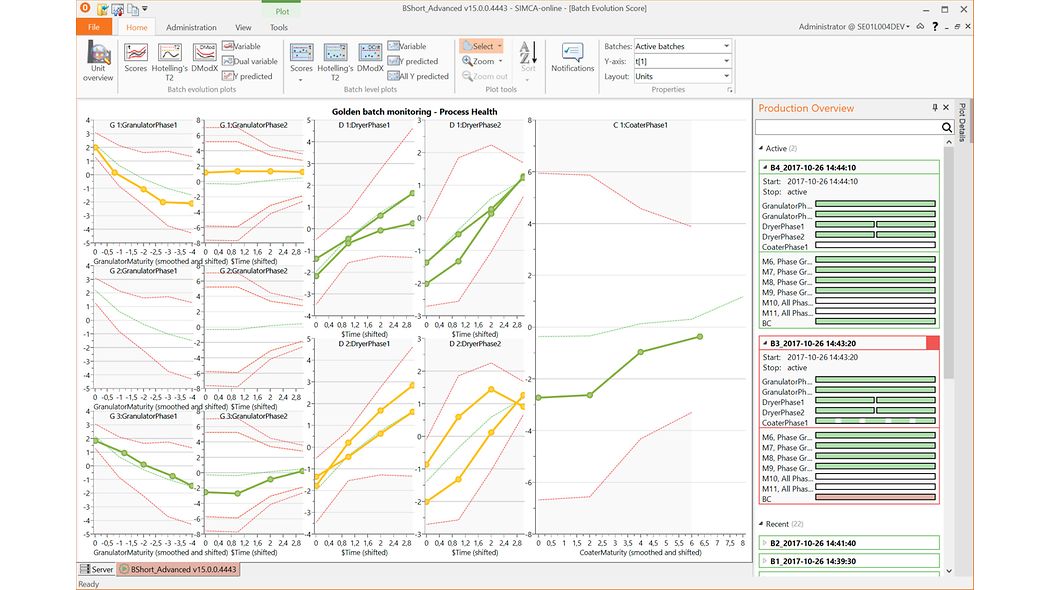This screenshot has height=590, width=1050.
Task: Click the red alert square on B3 batch
Action: [x=933, y=343]
